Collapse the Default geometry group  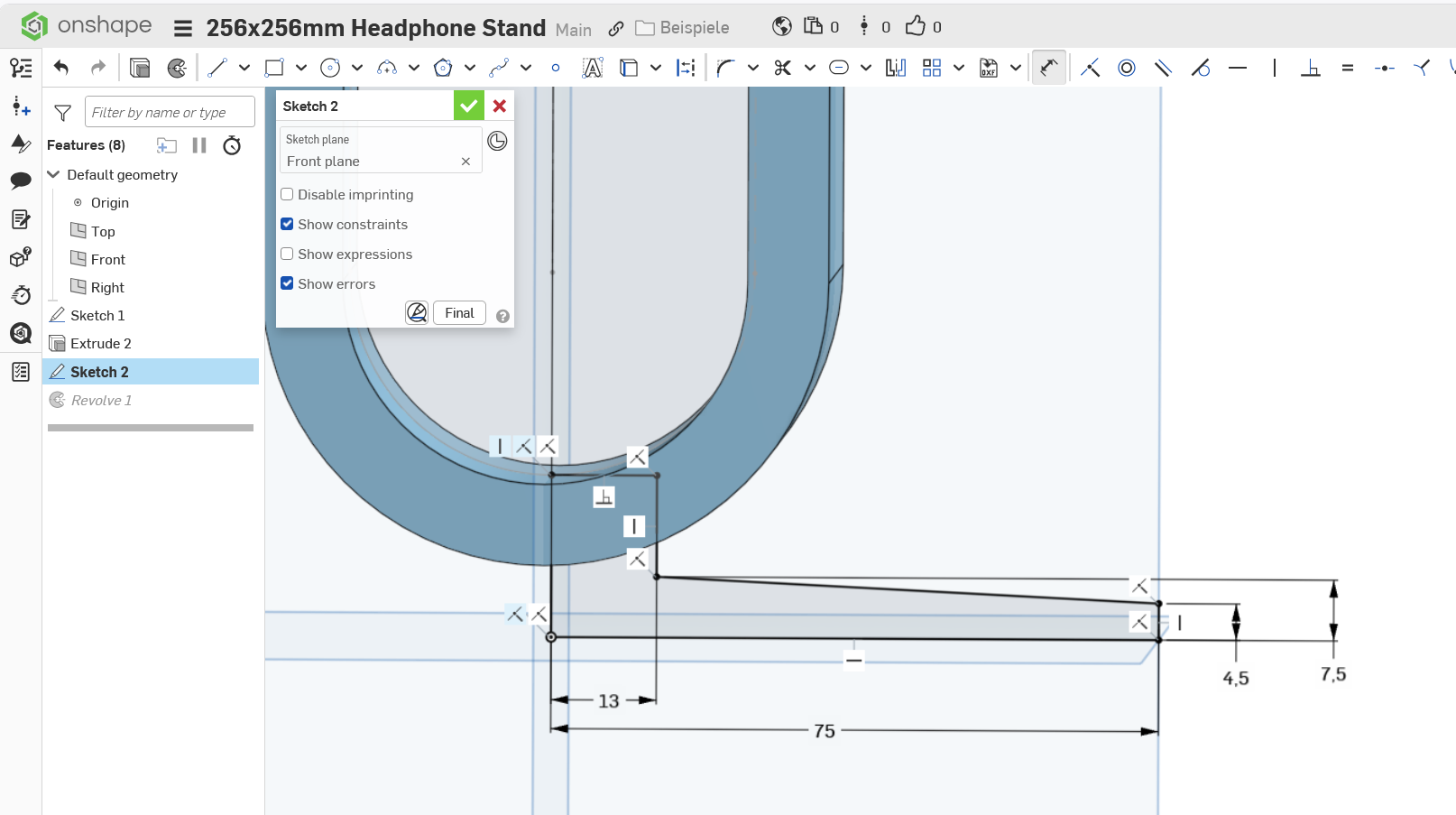coord(53,174)
